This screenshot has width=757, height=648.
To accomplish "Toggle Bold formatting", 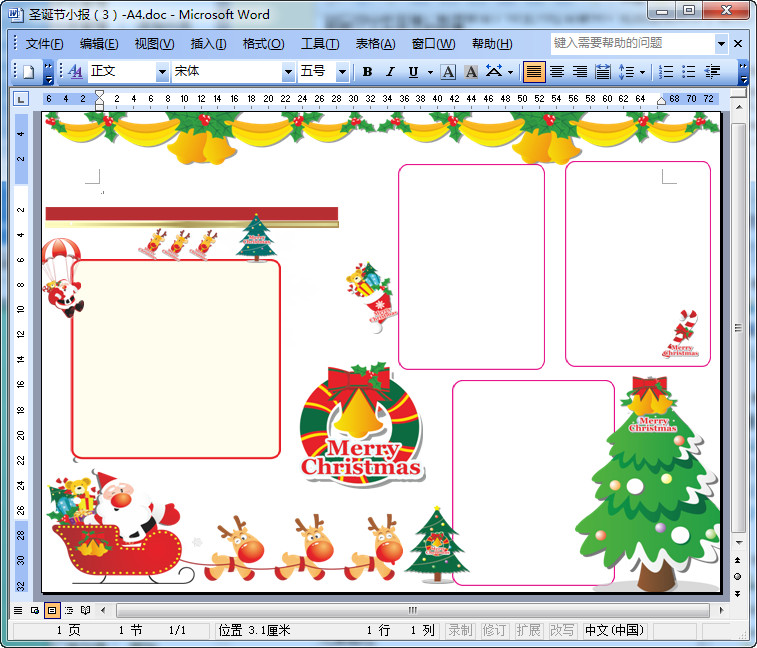I will [367, 72].
